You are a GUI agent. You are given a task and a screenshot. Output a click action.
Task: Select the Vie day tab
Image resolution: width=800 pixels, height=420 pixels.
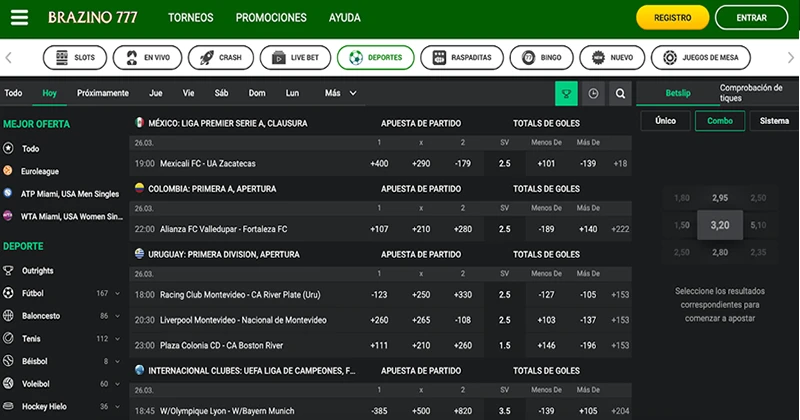click(x=188, y=93)
